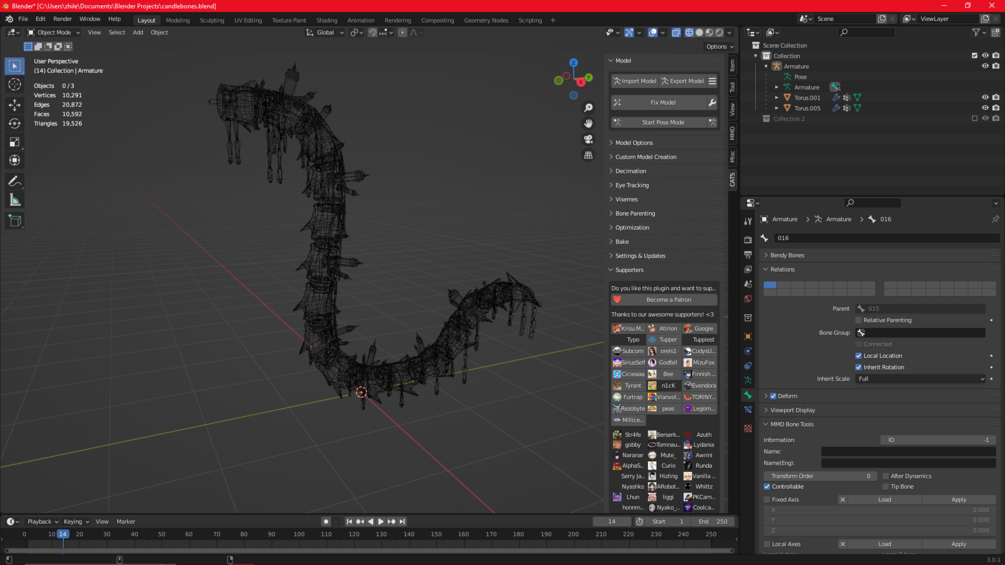Switch to Sculpting workspace tab
The image size is (1005, 565).
[x=212, y=20]
